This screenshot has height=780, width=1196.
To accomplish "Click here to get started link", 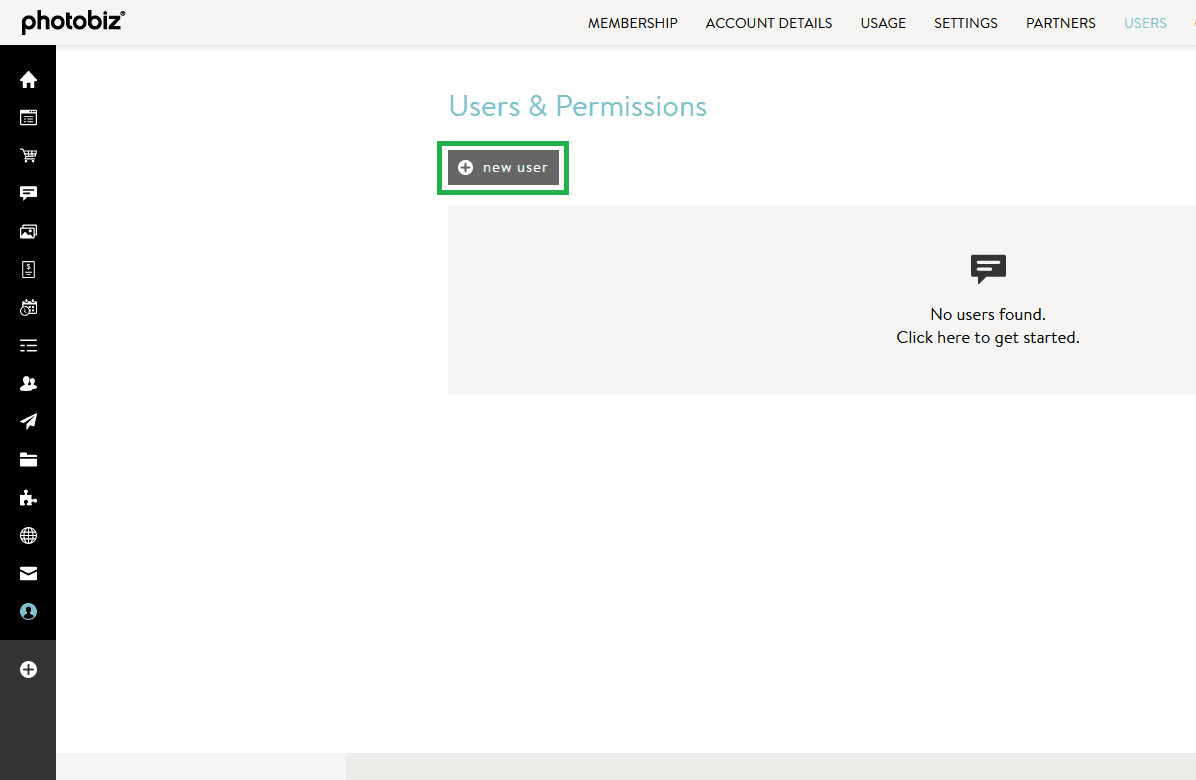I will click(x=987, y=337).
